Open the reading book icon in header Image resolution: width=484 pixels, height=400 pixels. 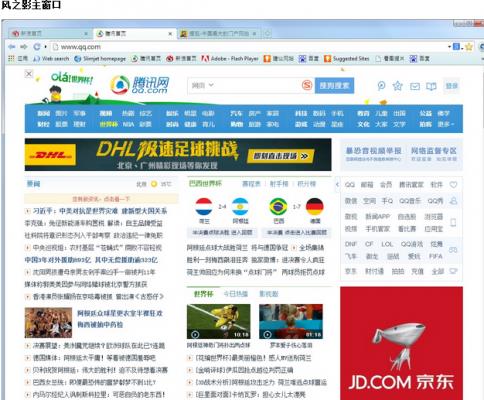[431, 86]
